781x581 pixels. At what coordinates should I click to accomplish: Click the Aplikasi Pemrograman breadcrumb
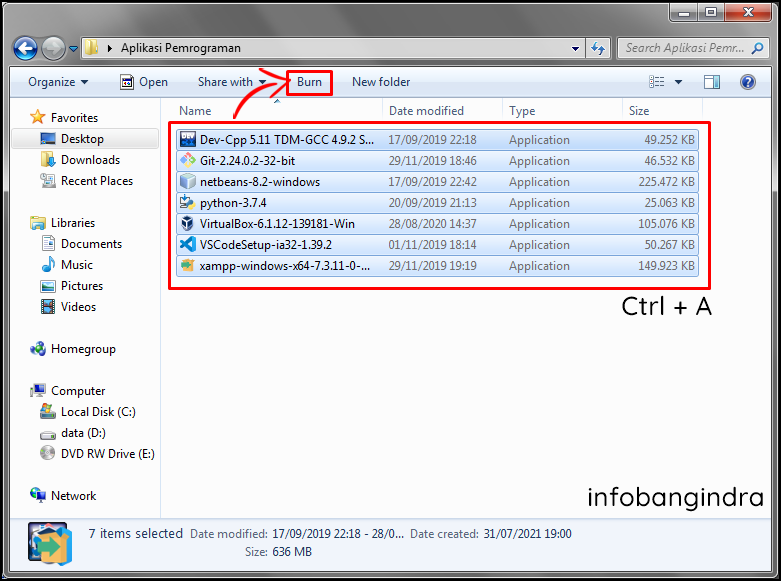(180, 48)
